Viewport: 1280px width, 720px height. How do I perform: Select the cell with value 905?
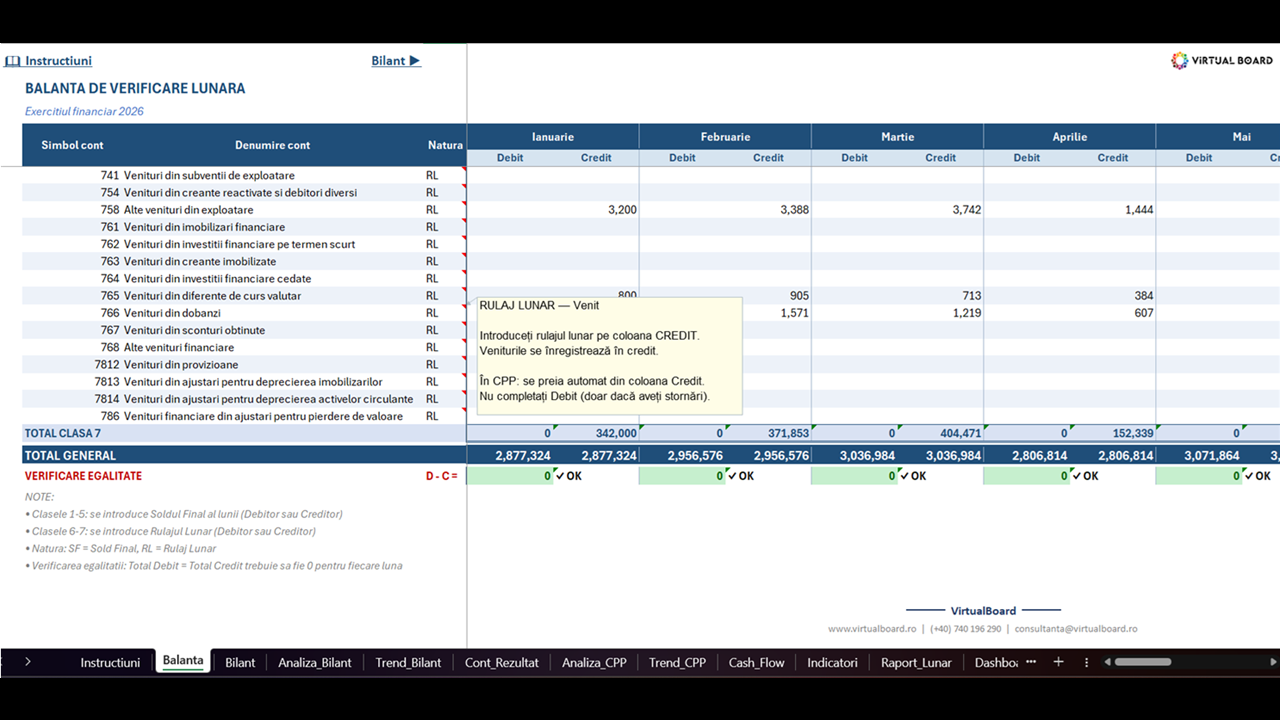point(768,296)
